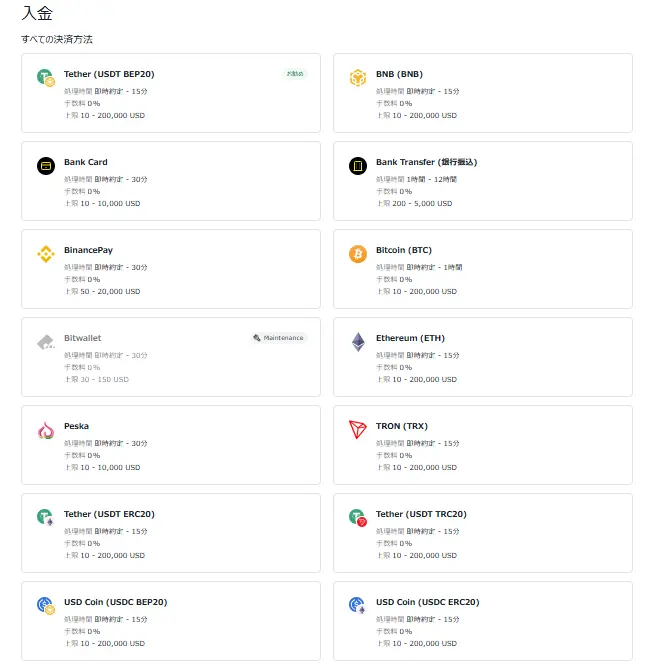
Task: Click USD Coin ERC20 limit 10 - 200,000 USD
Action: click(416, 643)
